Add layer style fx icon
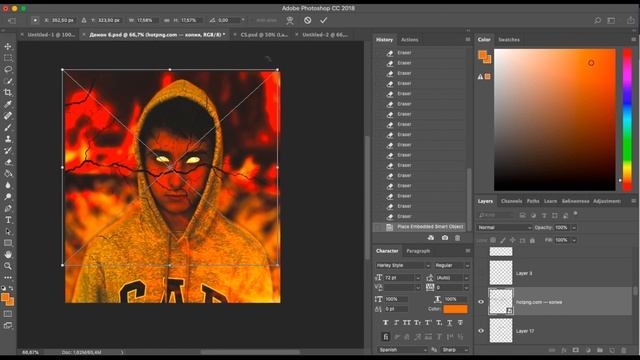 pyautogui.click(x=564, y=350)
